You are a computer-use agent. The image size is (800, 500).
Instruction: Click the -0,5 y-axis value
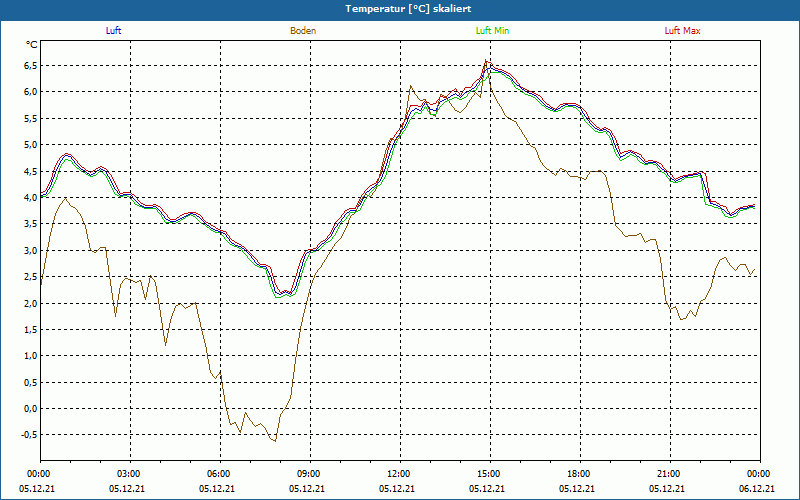pyautogui.click(x=29, y=435)
